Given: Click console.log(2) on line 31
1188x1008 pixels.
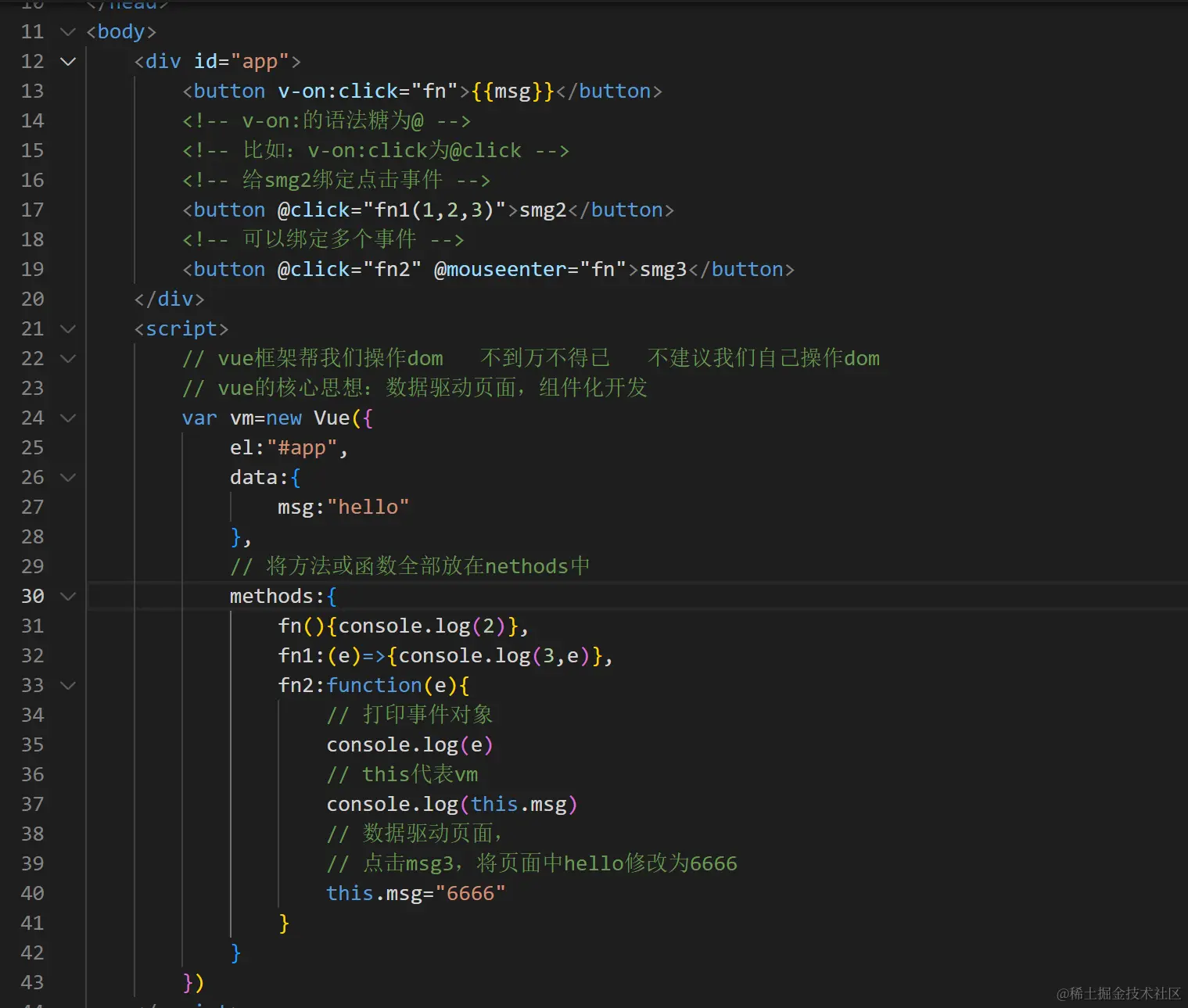Looking at the screenshot, I should pyautogui.click(x=422, y=626).
